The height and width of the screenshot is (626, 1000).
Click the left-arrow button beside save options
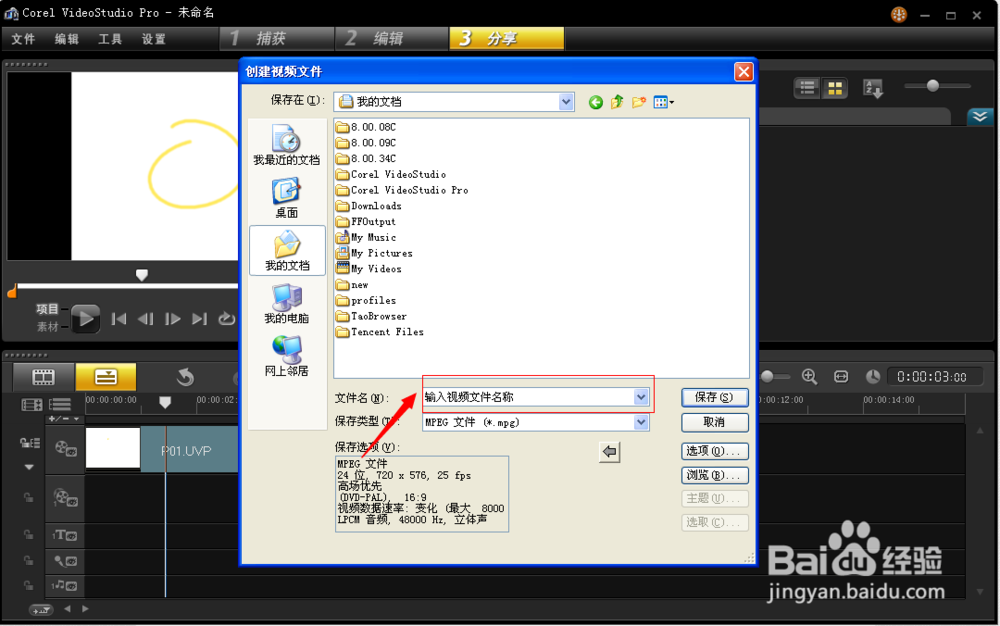tap(610, 452)
